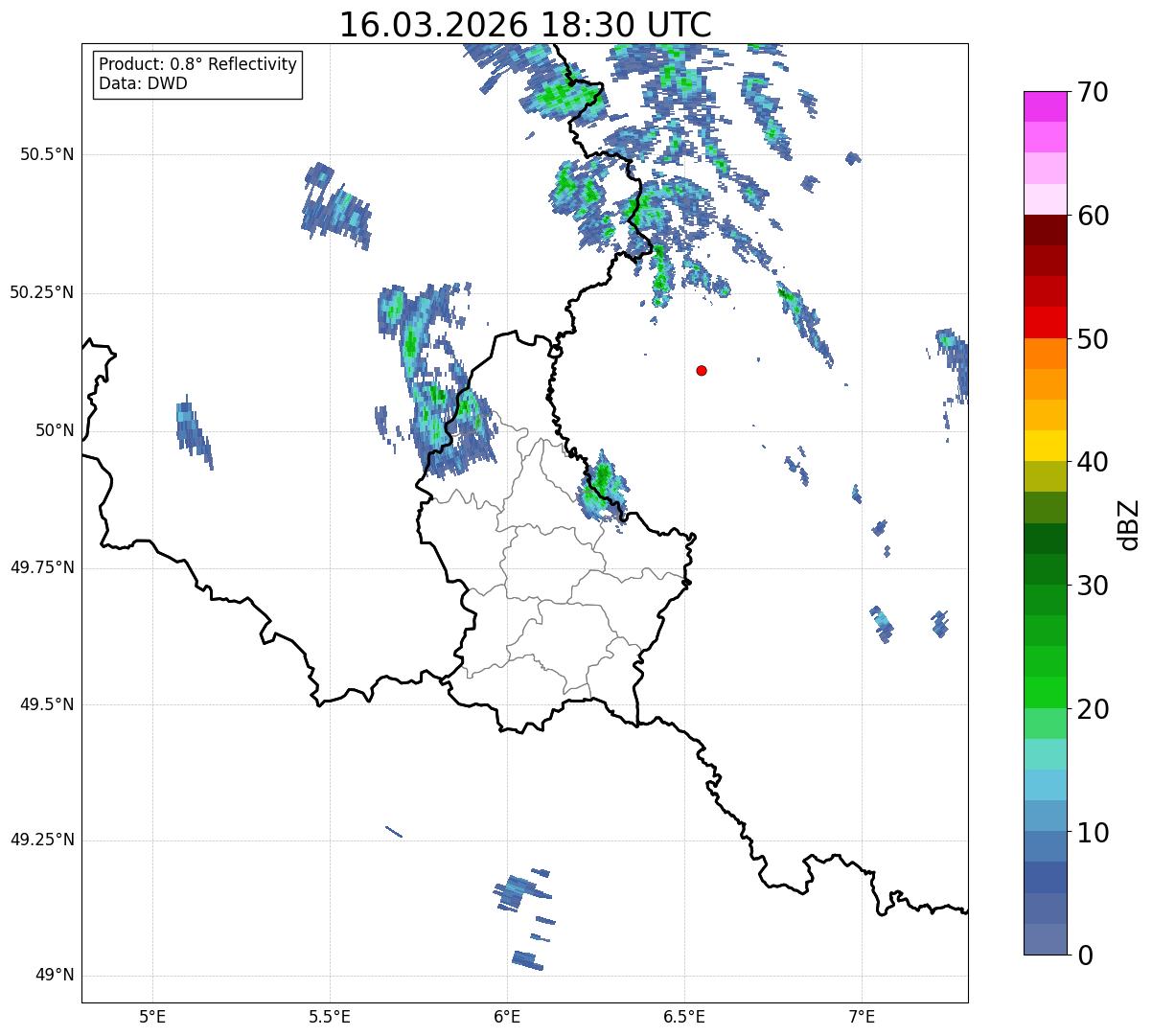Click the title "16.03.2026 18:30 UTC"
The width and height of the screenshot is (1152, 1036).
[x=525, y=24]
